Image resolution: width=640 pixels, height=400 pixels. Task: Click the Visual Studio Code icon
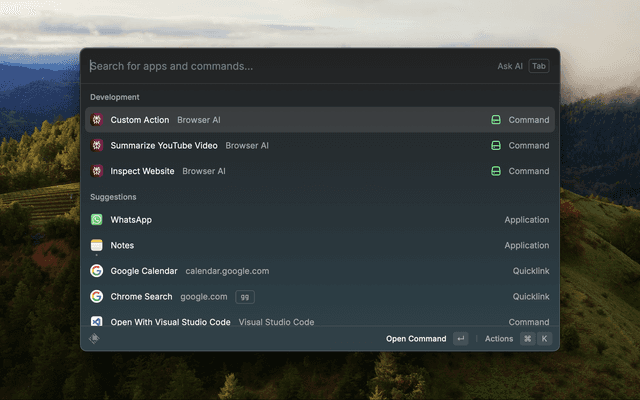[x=97, y=322]
